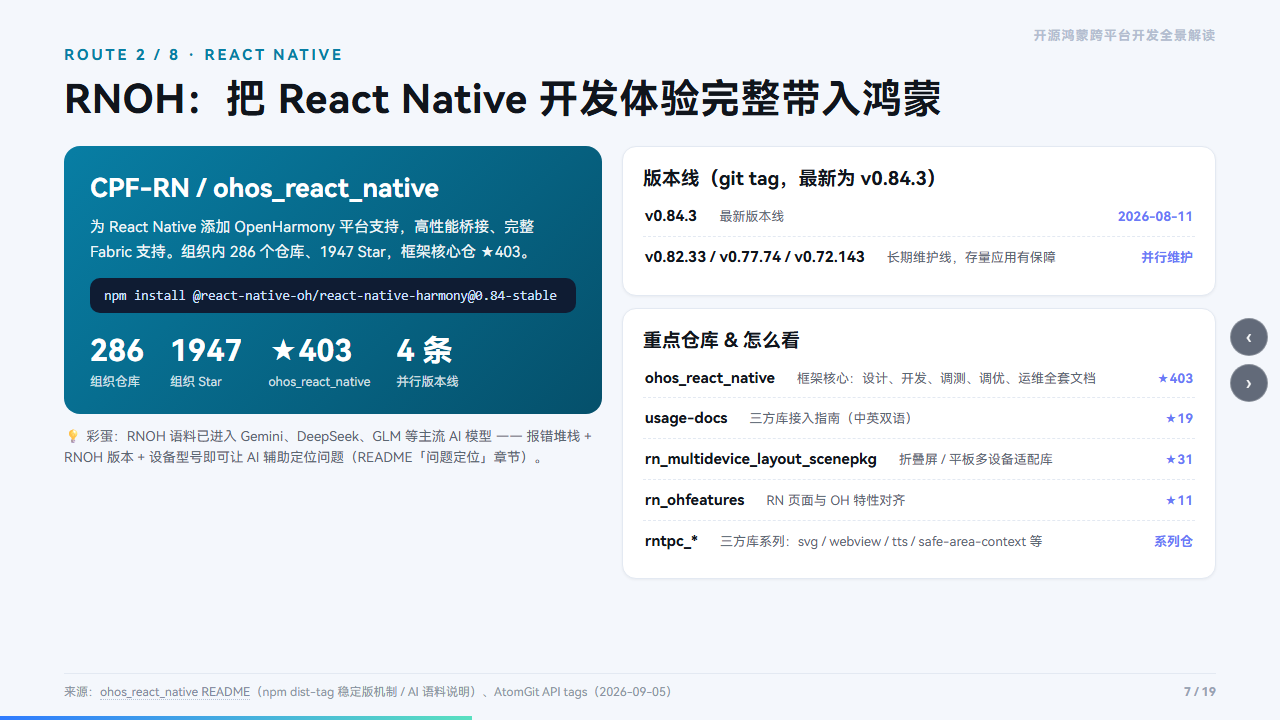Click the 286 组织仓库 statistic
Screen dimensions: 1280x720
[117, 362]
